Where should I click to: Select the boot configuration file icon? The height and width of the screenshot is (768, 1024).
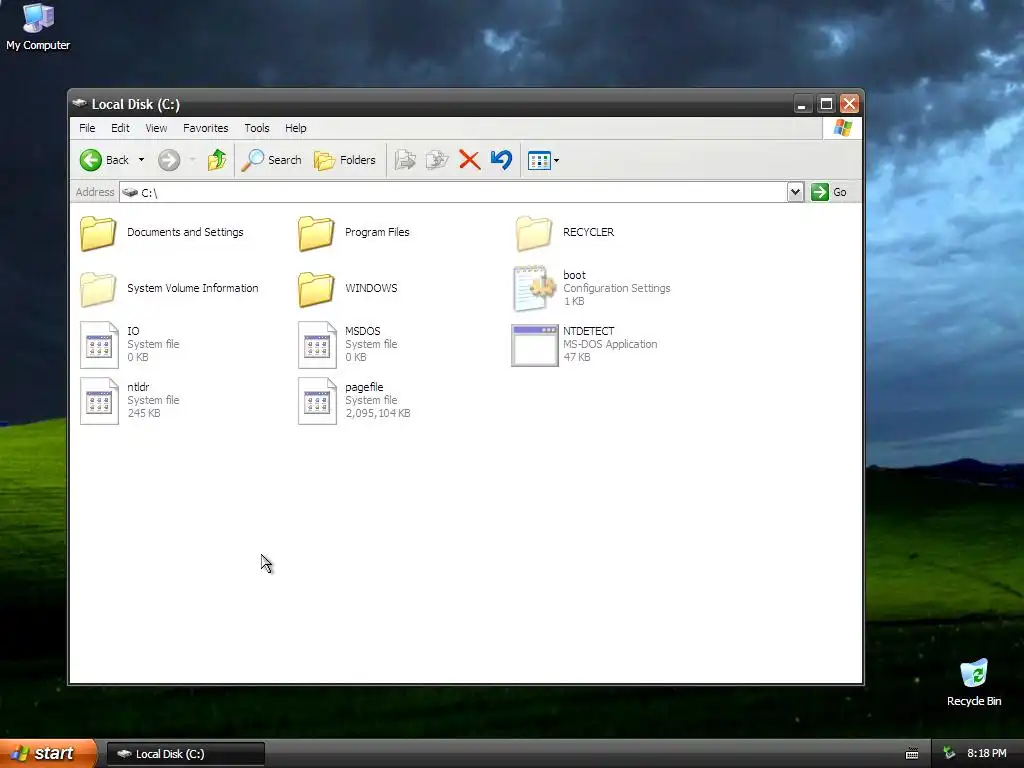point(534,288)
